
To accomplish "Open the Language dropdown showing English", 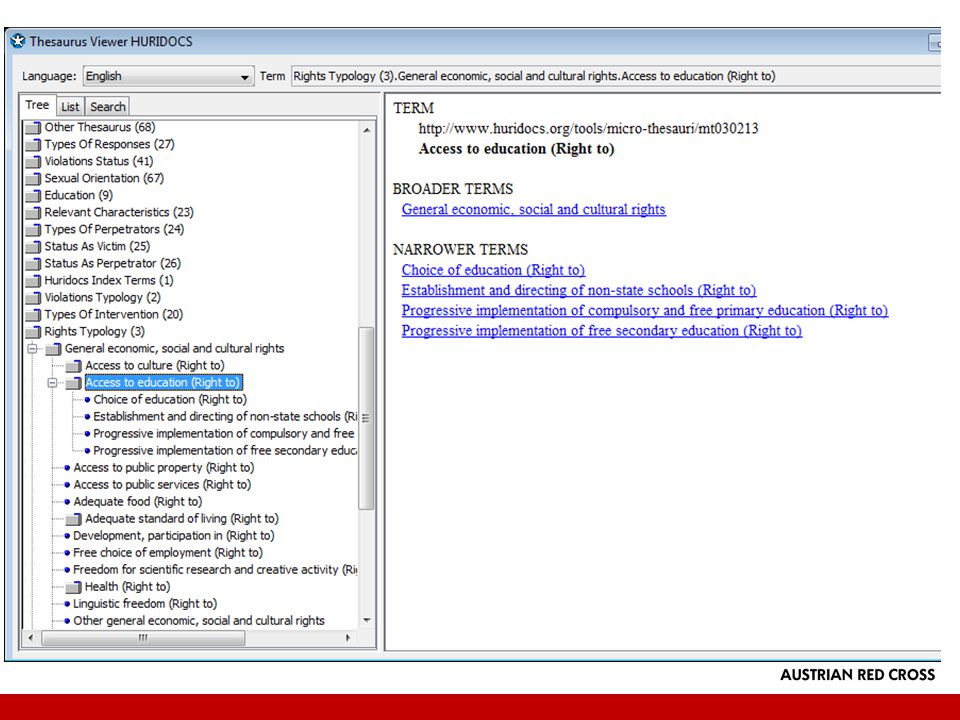I will point(168,77).
